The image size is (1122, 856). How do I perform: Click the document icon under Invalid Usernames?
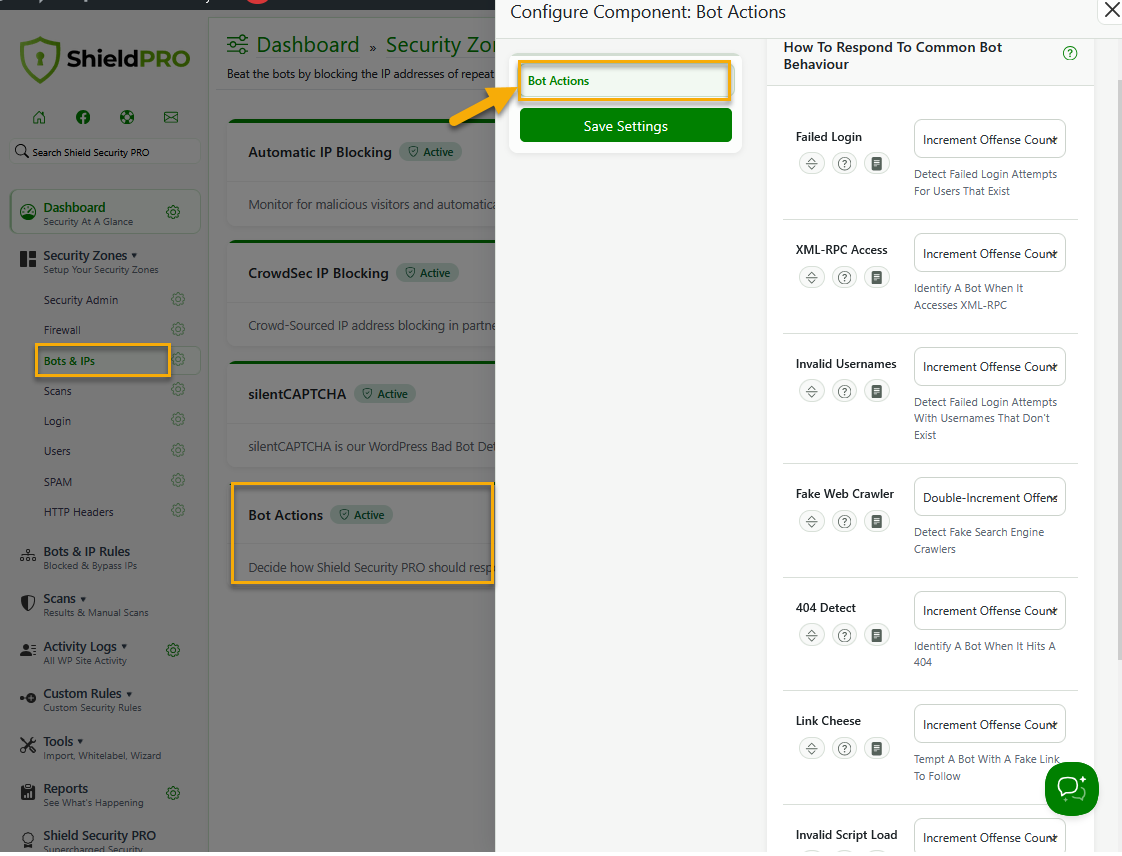877,391
